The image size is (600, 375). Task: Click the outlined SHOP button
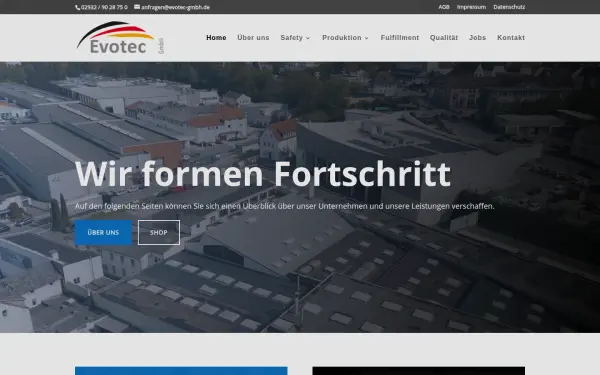click(x=158, y=232)
